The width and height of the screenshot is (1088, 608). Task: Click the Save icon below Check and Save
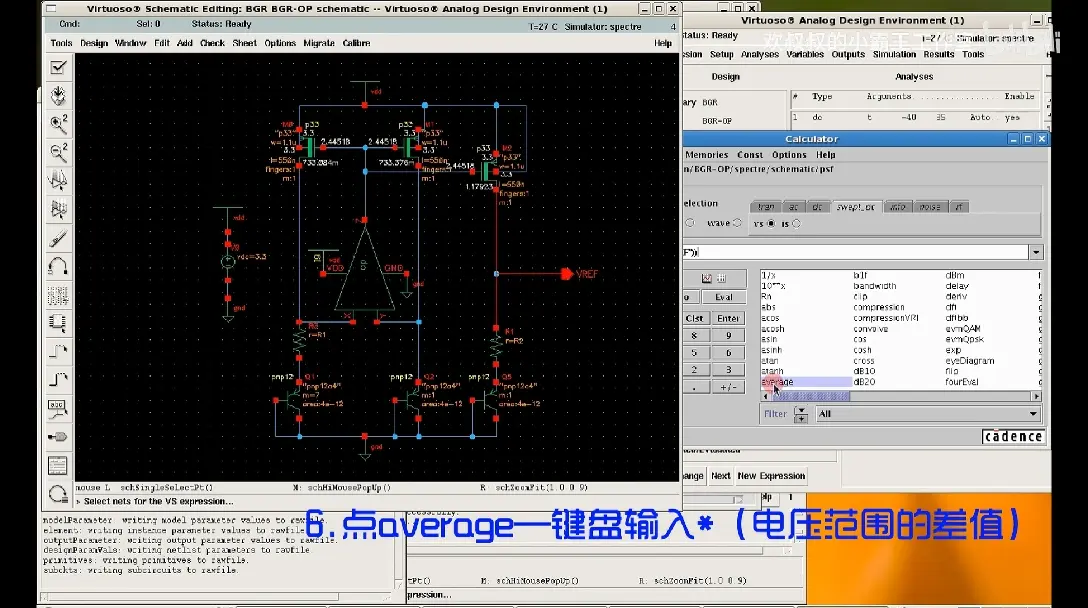[58, 95]
